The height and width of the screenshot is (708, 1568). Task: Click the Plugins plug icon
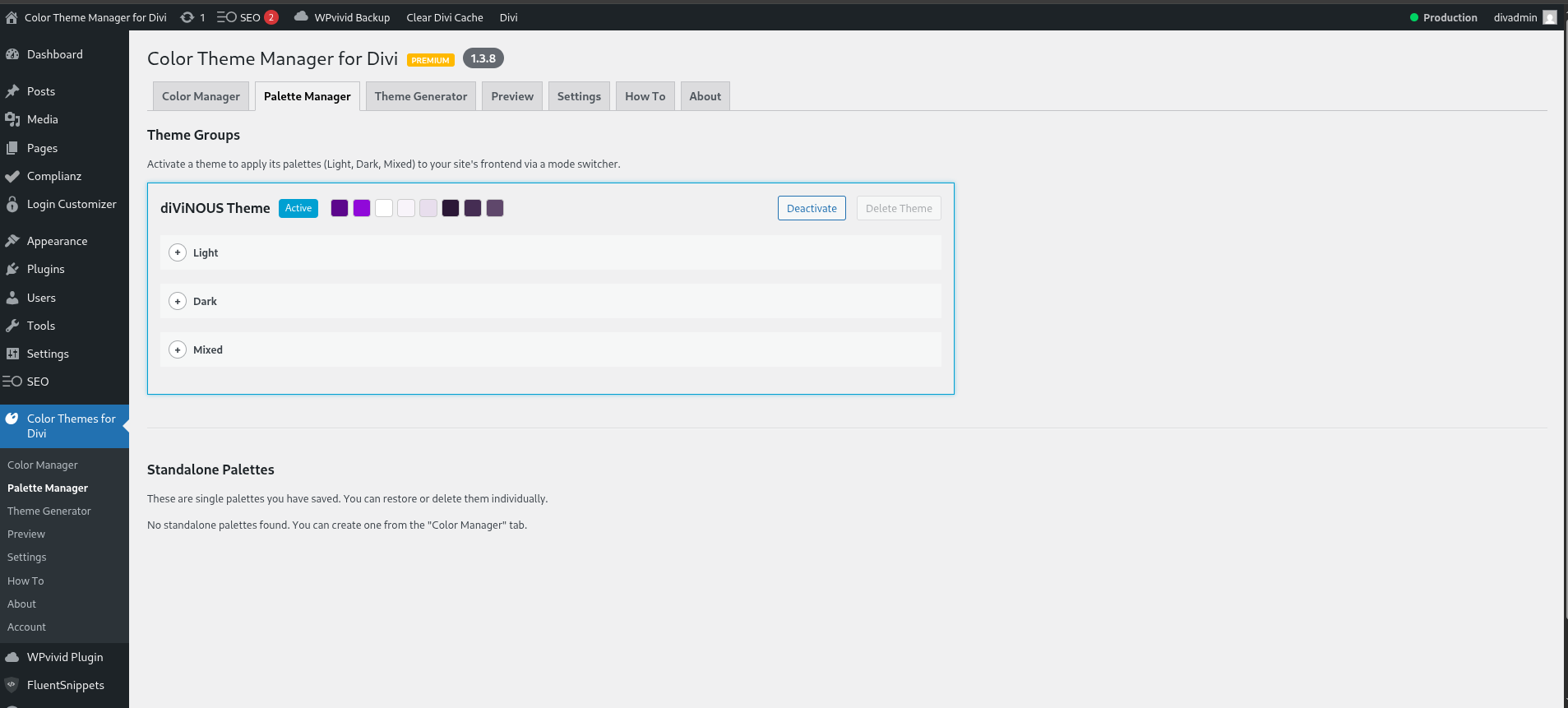tap(12, 269)
